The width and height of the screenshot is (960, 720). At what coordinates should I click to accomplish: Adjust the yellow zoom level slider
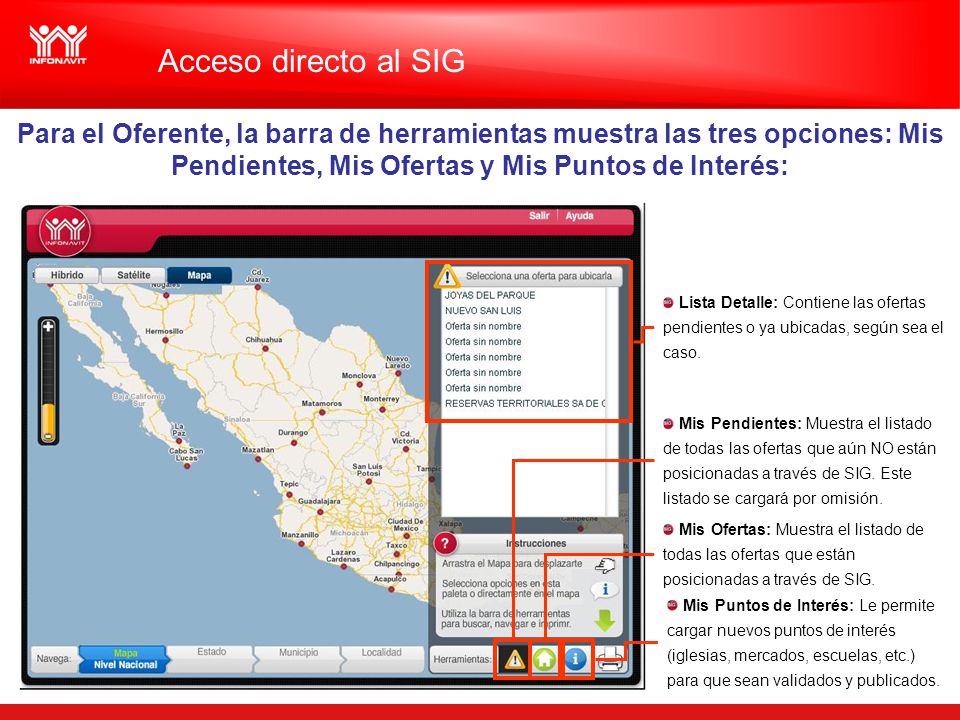tap(48, 422)
